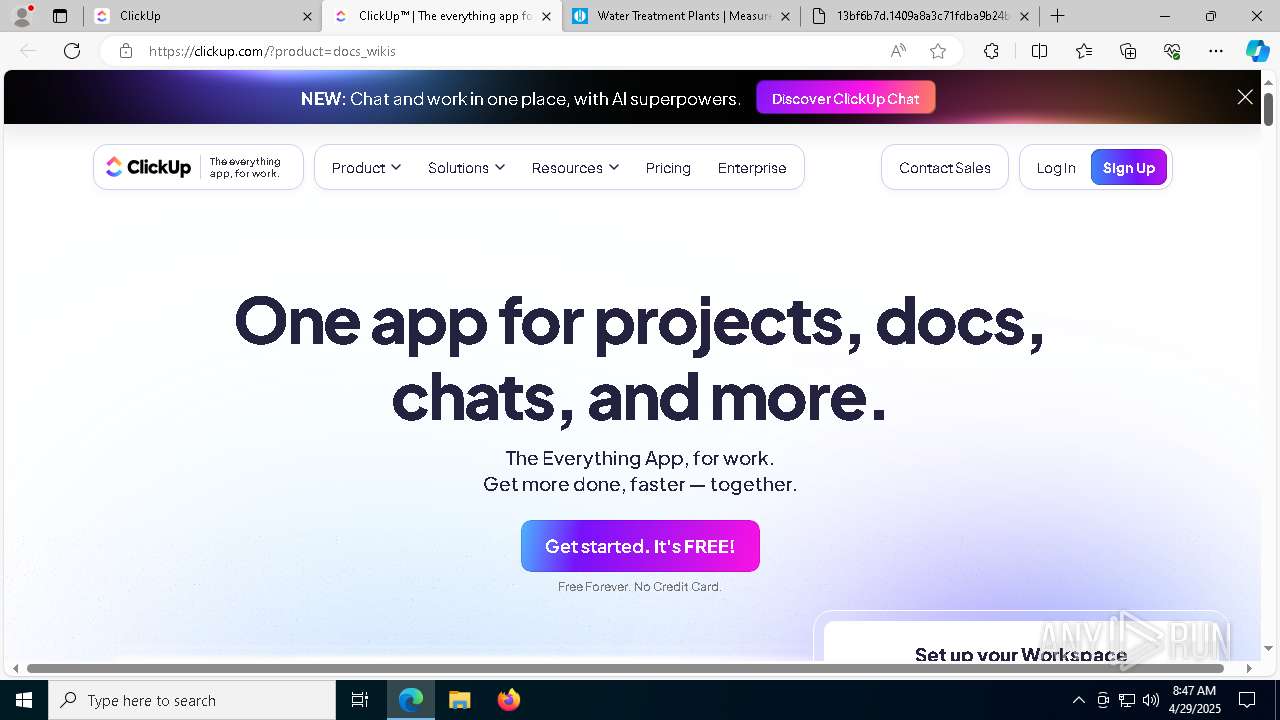
Task: Click the ClickUp logo in navbar
Action: [148, 167]
